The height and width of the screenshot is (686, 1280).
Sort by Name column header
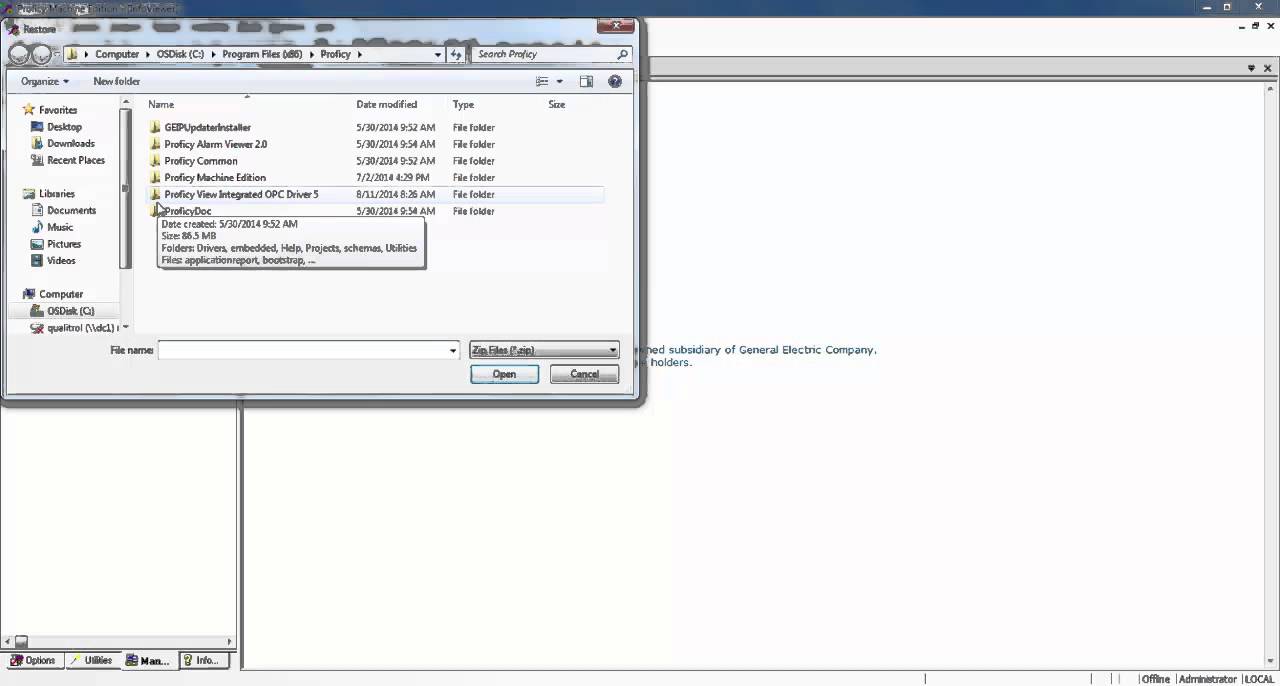[161, 104]
